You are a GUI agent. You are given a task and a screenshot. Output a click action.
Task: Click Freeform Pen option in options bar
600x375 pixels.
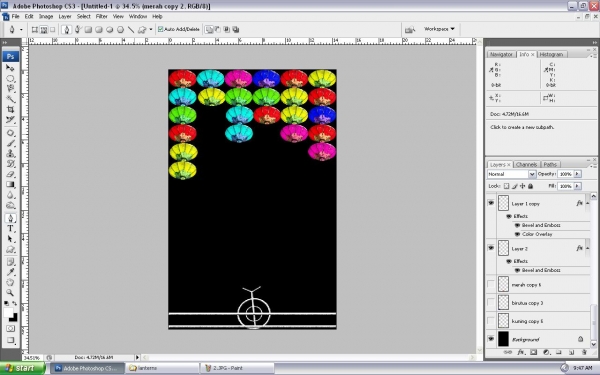77,29
